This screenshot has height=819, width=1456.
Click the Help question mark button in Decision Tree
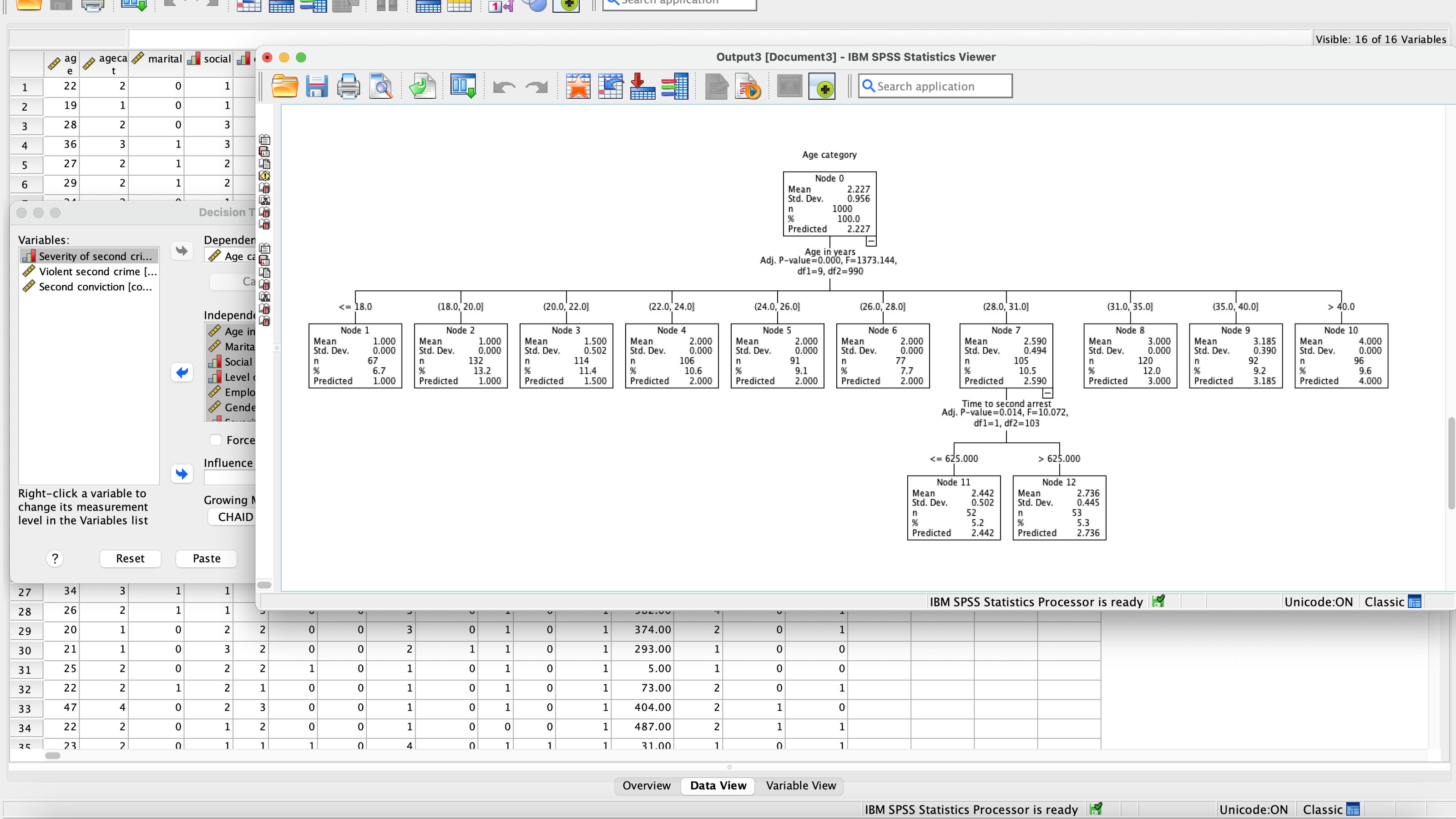(x=55, y=558)
